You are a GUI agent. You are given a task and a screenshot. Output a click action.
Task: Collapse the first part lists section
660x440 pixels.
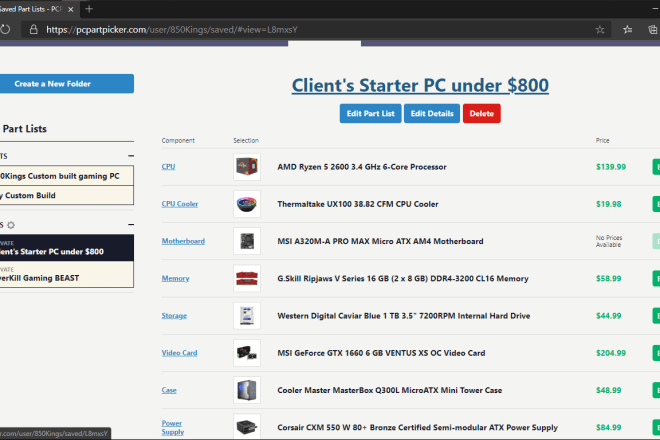point(131,156)
